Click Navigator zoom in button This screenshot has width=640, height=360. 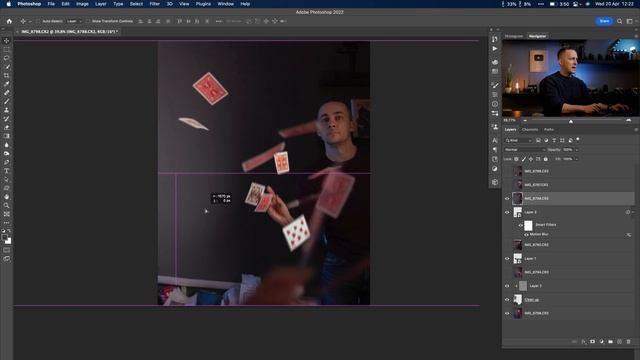click(628, 121)
